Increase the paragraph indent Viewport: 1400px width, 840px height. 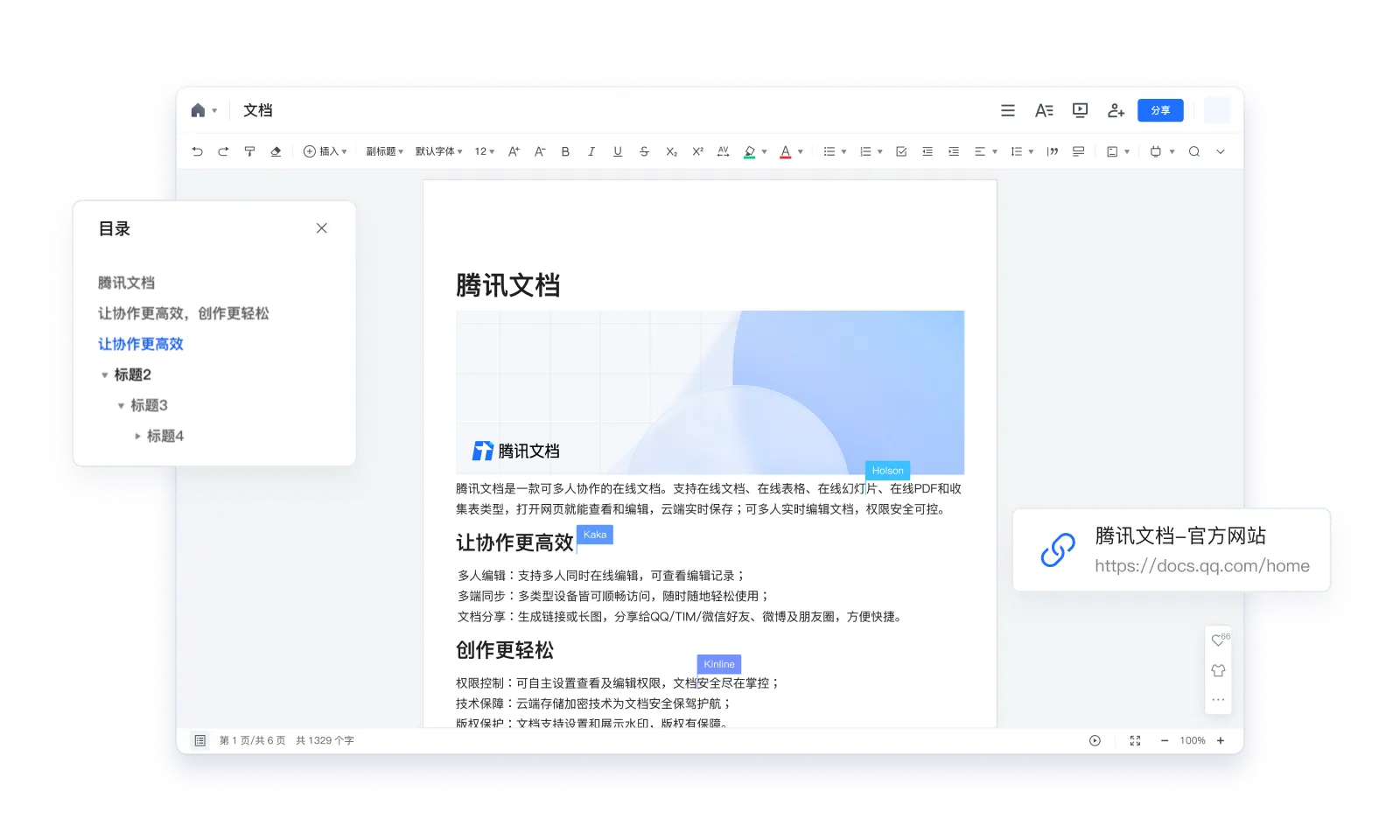(x=954, y=151)
